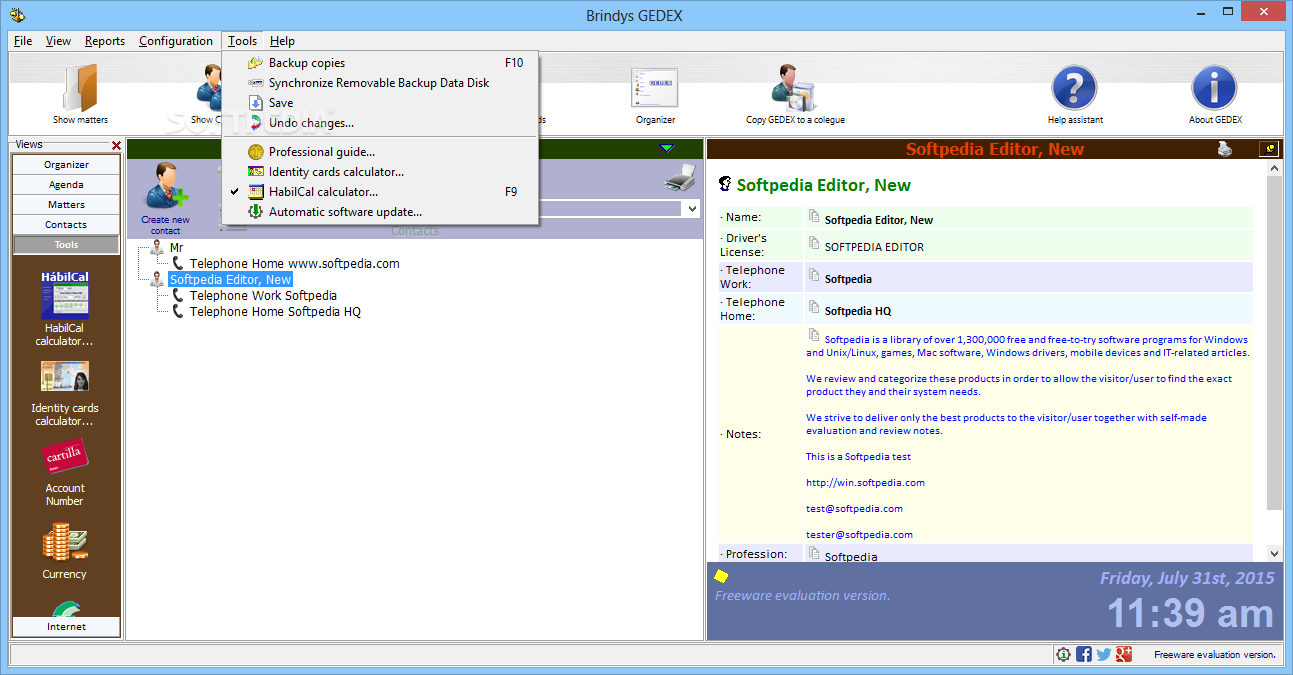Click the Facebook icon in status bar
The image size is (1293, 675).
(x=1084, y=654)
